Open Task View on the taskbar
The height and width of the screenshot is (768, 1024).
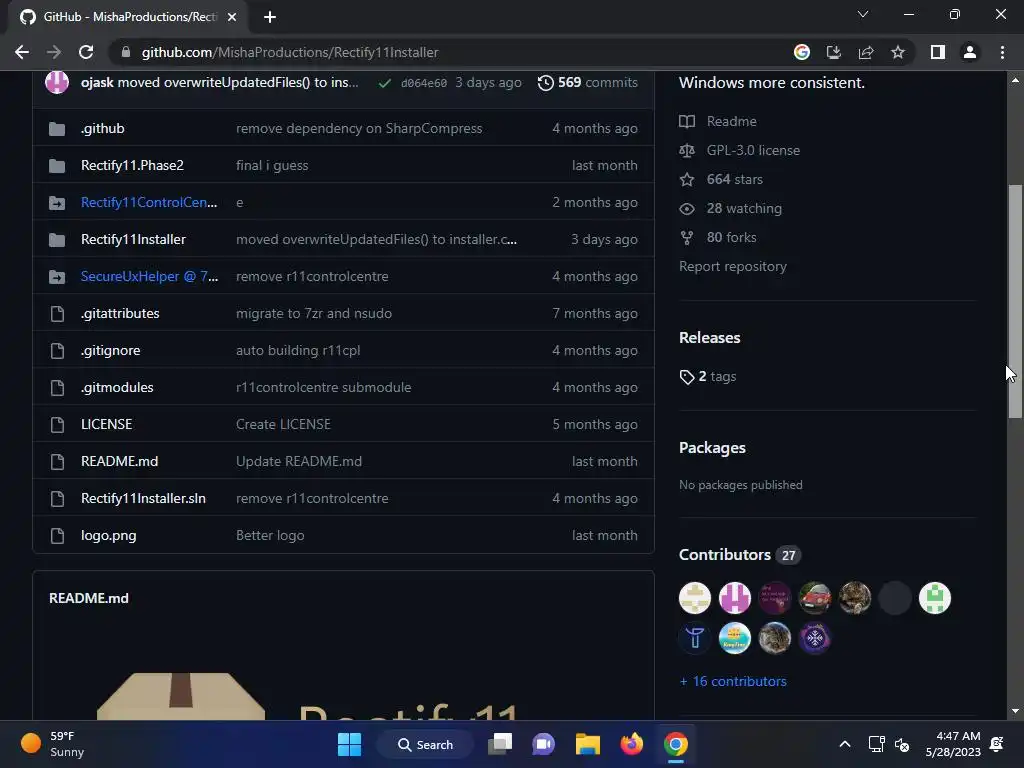(500, 744)
